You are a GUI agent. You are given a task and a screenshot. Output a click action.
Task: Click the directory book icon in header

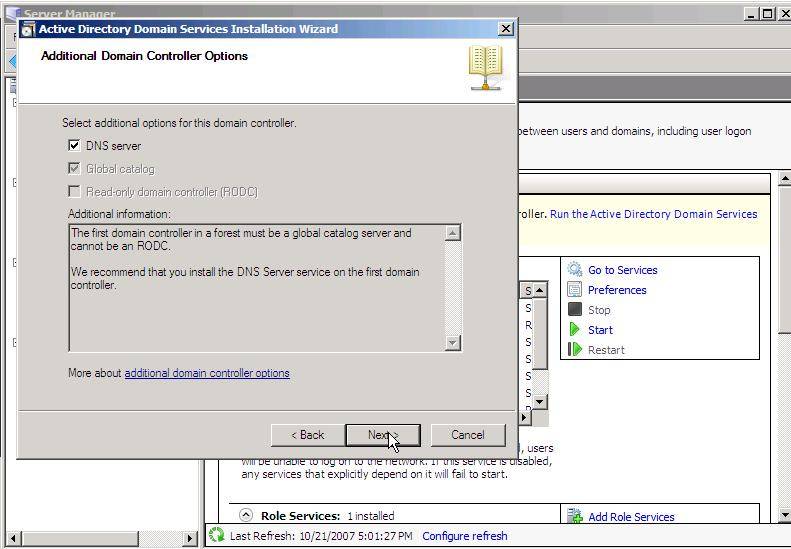[485, 68]
